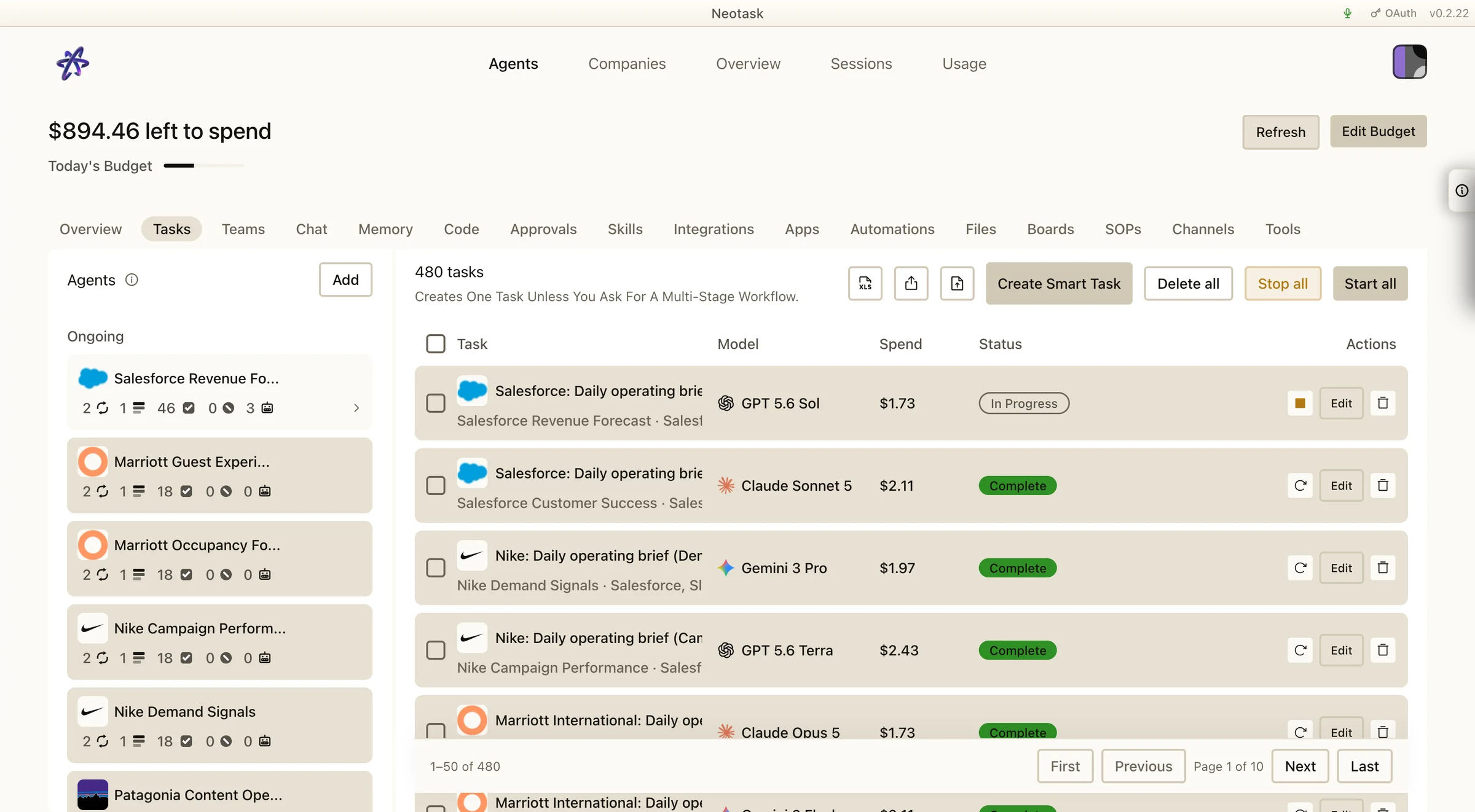Select the Marriott Occupancy Forecast agent card
This screenshot has width=1475, height=812.
[x=219, y=559]
